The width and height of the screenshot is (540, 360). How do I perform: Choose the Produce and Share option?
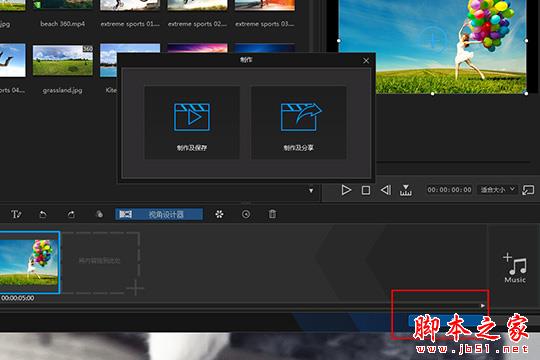299,123
